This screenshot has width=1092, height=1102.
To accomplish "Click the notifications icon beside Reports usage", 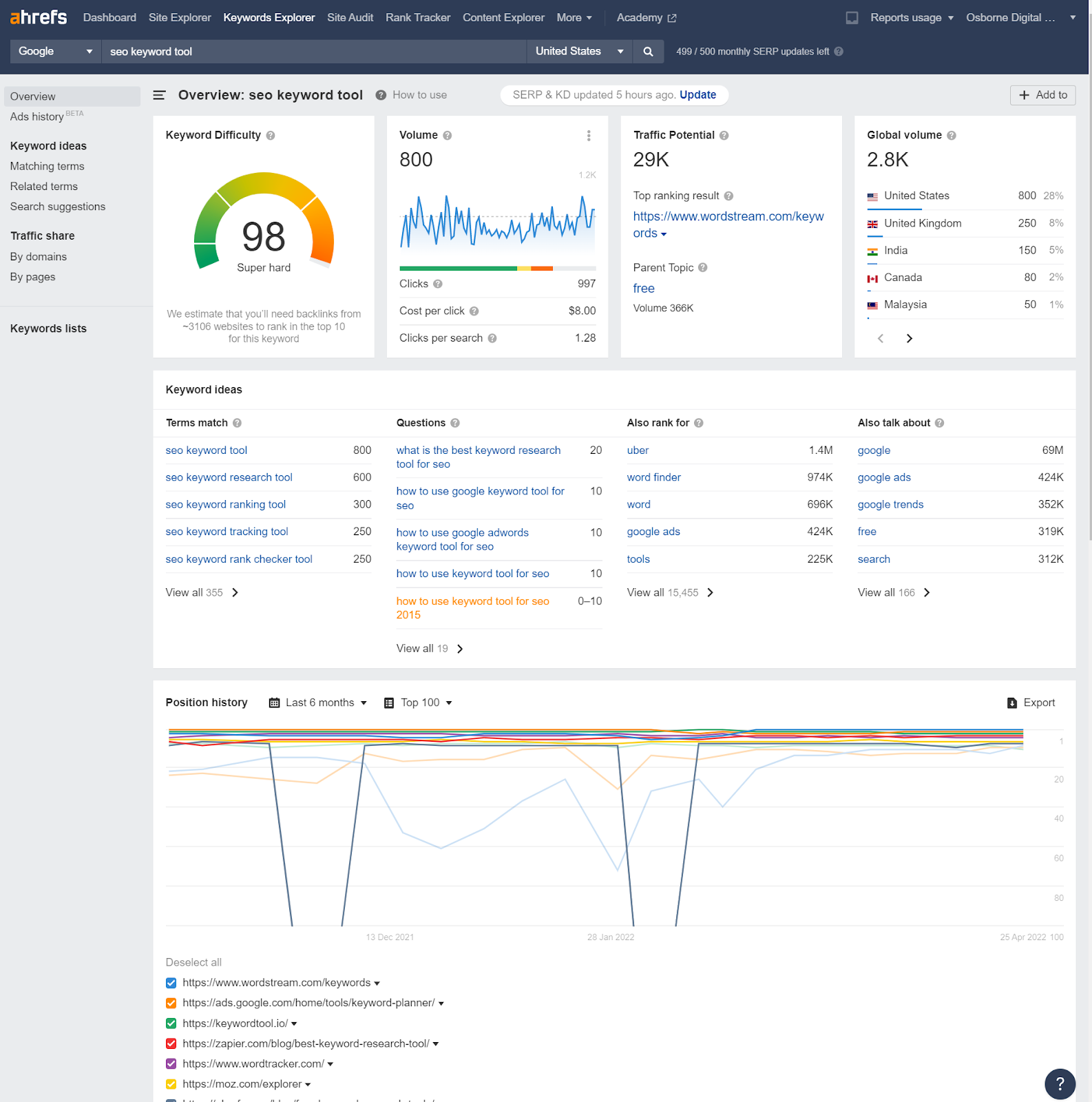I will point(852,18).
